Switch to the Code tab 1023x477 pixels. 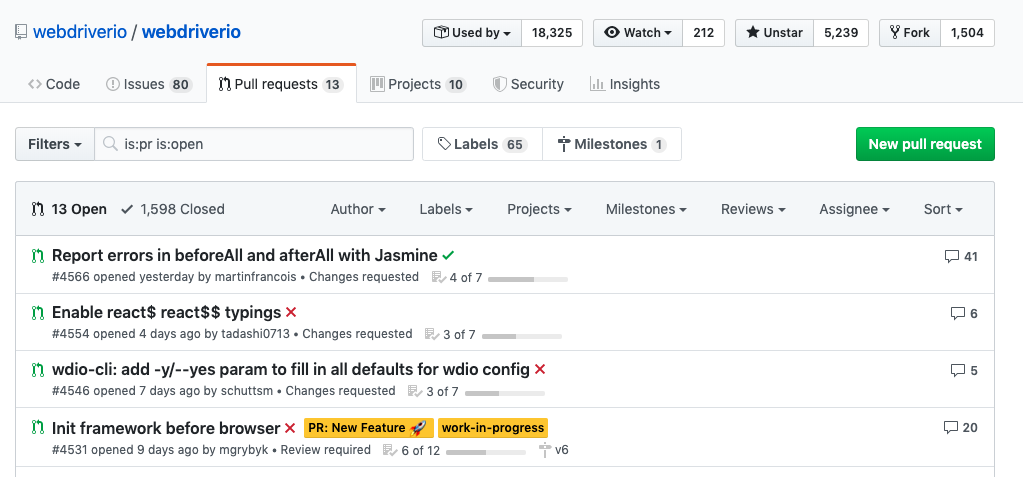53,84
